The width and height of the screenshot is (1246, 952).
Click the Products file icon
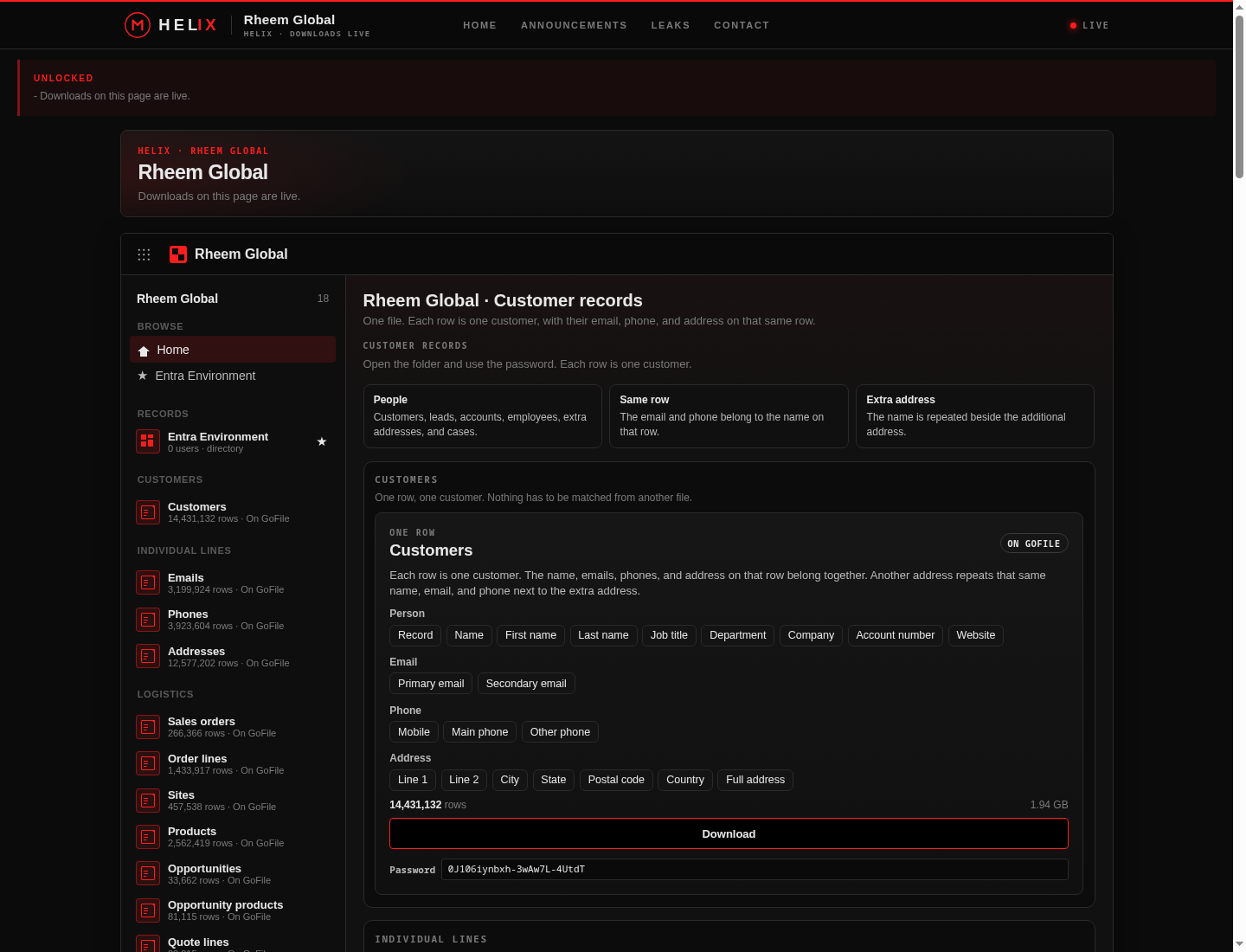click(148, 837)
